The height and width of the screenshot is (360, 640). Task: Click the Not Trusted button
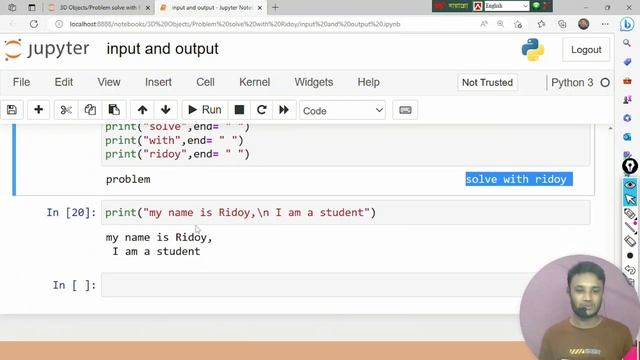click(x=487, y=82)
